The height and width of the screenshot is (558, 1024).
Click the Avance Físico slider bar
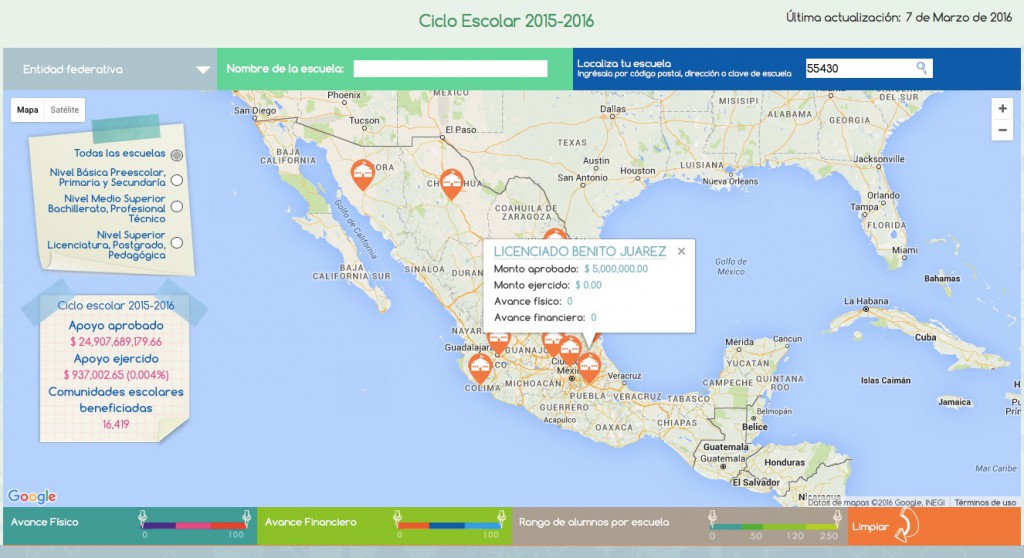(194, 524)
